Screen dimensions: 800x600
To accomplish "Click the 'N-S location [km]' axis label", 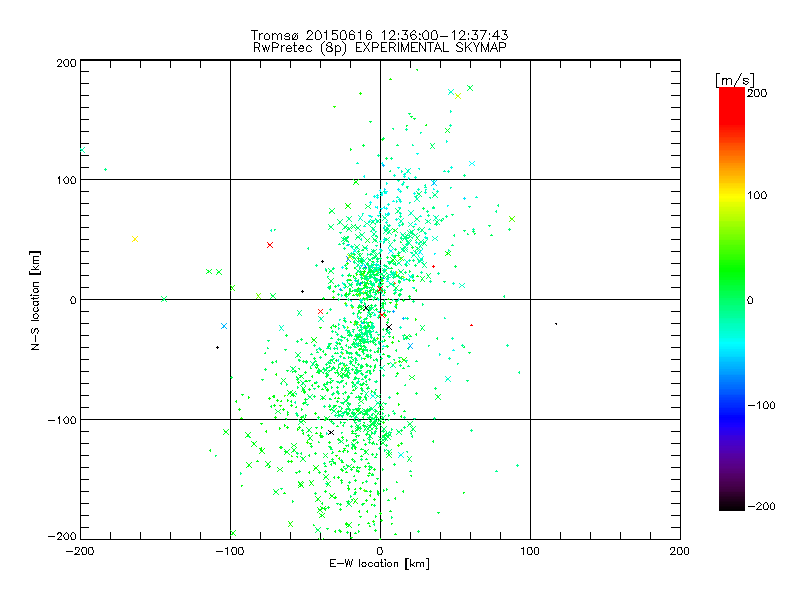I will pyautogui.click(x=35, y=300).
